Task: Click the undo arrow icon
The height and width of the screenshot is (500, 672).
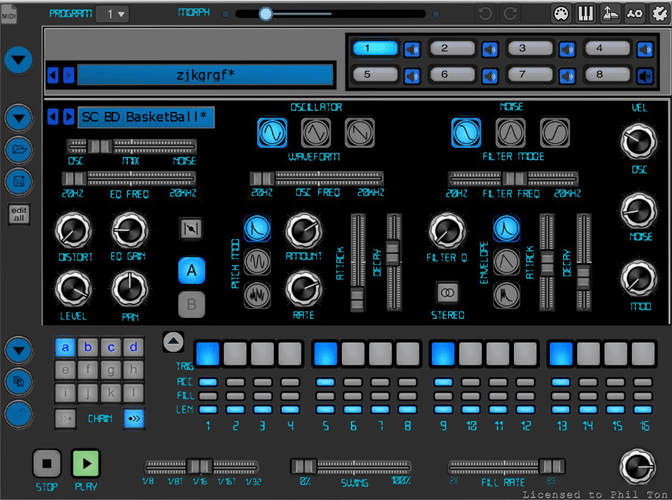Action: point(485,14)
